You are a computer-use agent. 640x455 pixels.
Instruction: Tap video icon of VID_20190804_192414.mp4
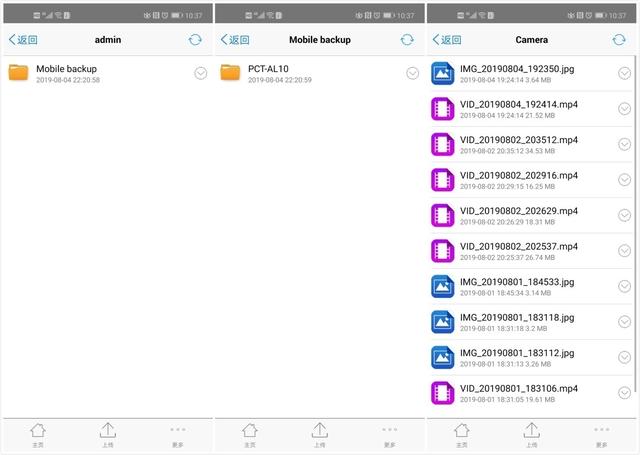click(443, 109)
